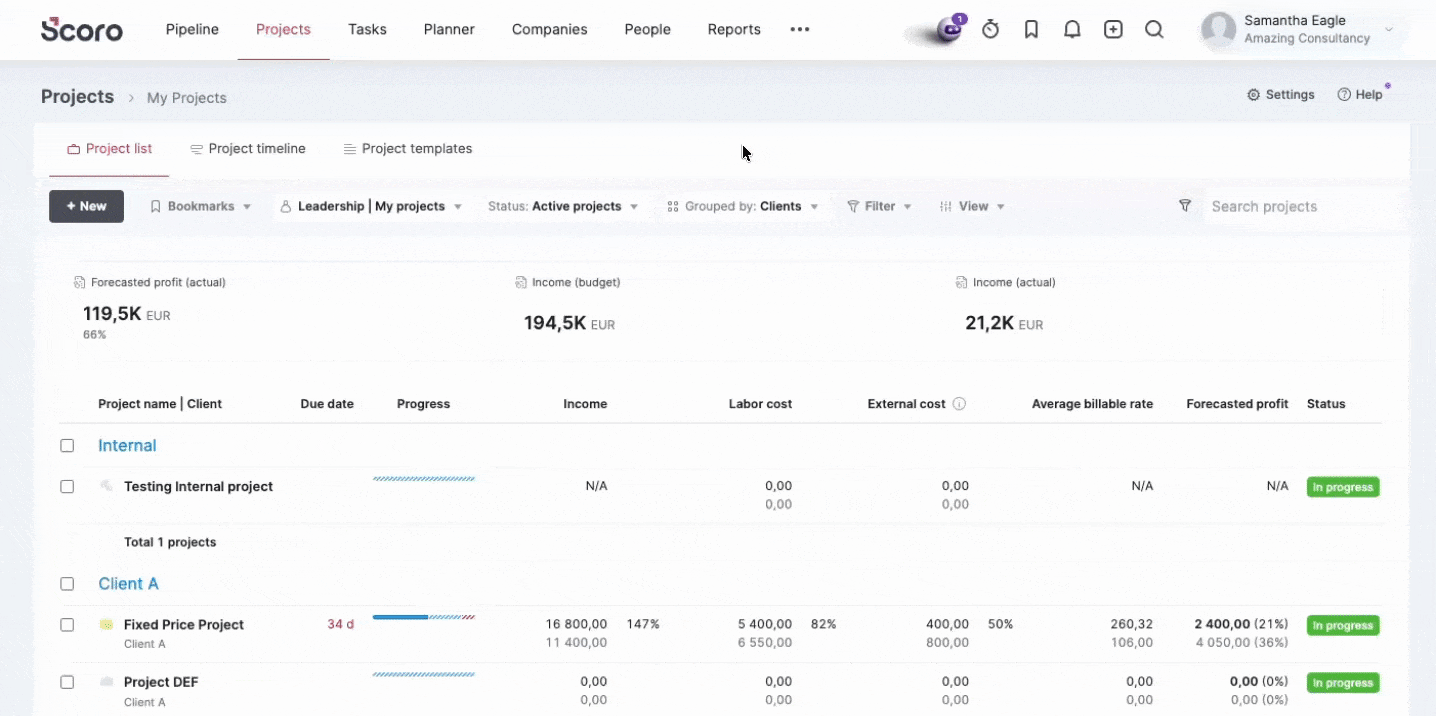
Task: Click the quick add plus icon
Action: tap(1113, 30)
